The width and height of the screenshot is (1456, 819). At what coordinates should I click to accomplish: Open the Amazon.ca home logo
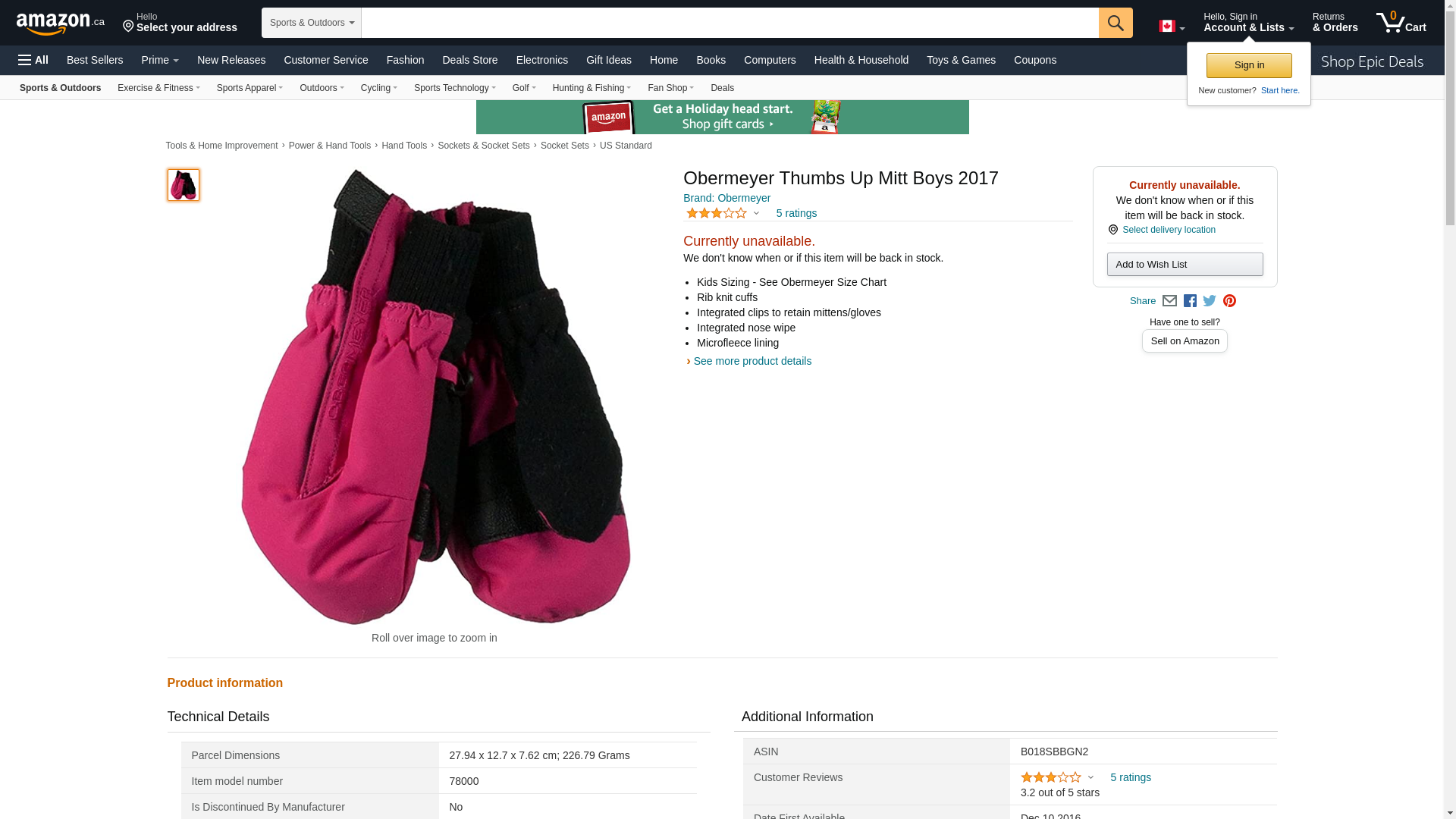61,24
